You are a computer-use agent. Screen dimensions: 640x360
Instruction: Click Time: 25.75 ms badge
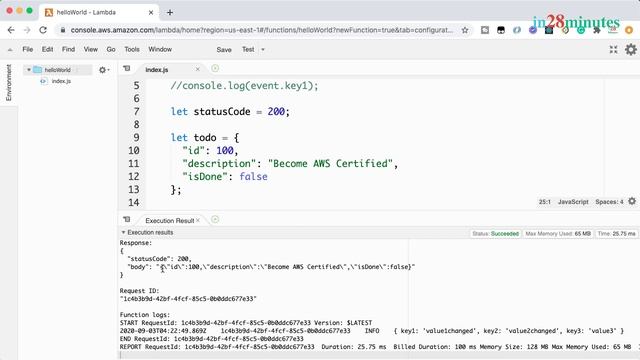tap(616, 234)
